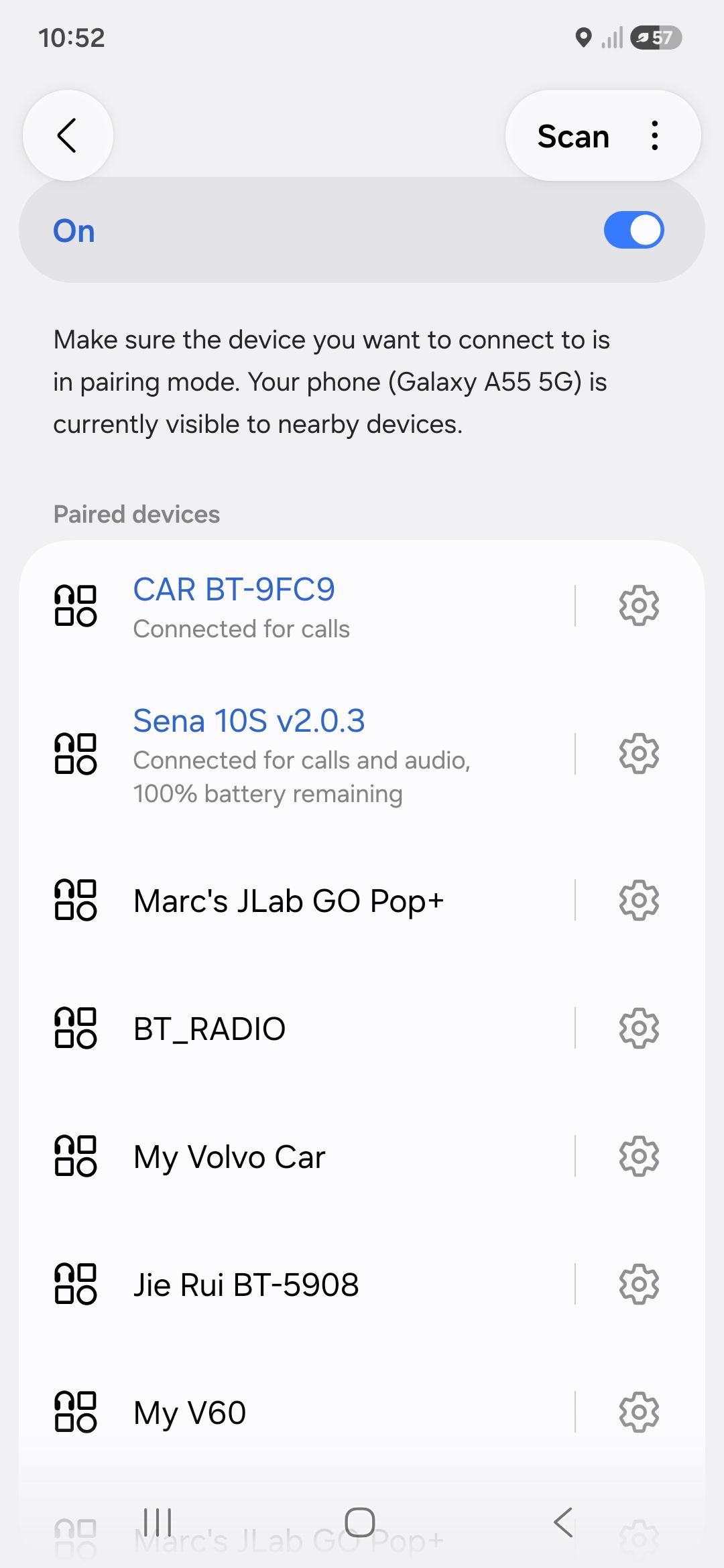Open settings gear for BT_RADIO

639,1028
